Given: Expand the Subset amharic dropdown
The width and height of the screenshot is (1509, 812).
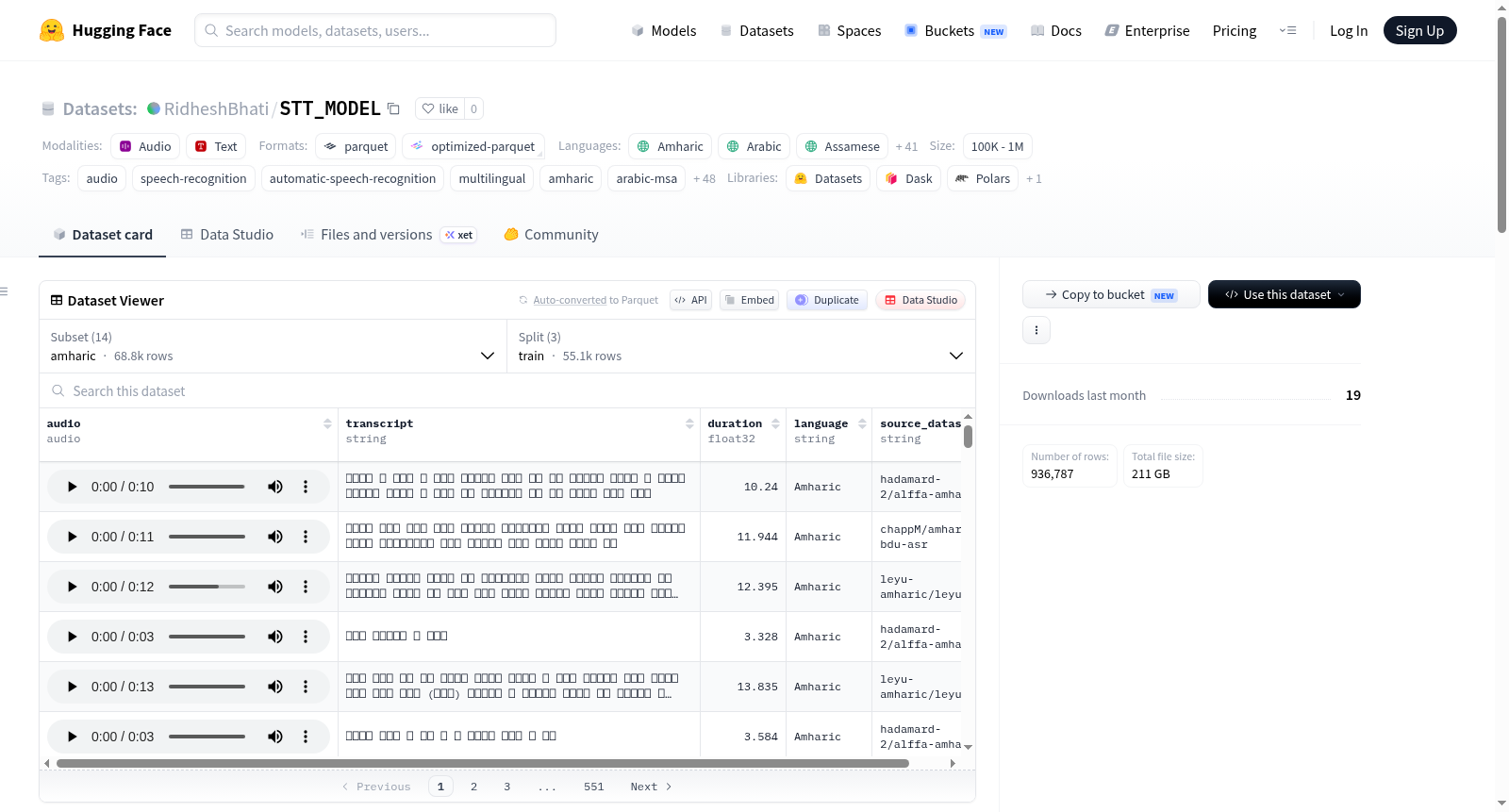Looking at the screenshot, I should 274,346.
